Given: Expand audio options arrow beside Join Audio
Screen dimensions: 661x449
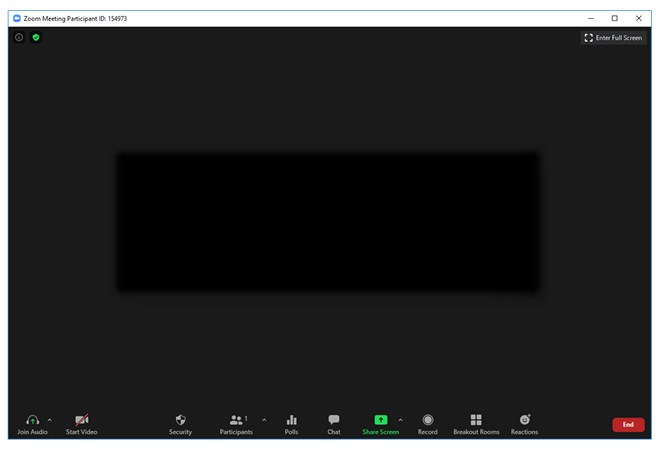Looking at the screenshot, I should [x=50, y=420].
